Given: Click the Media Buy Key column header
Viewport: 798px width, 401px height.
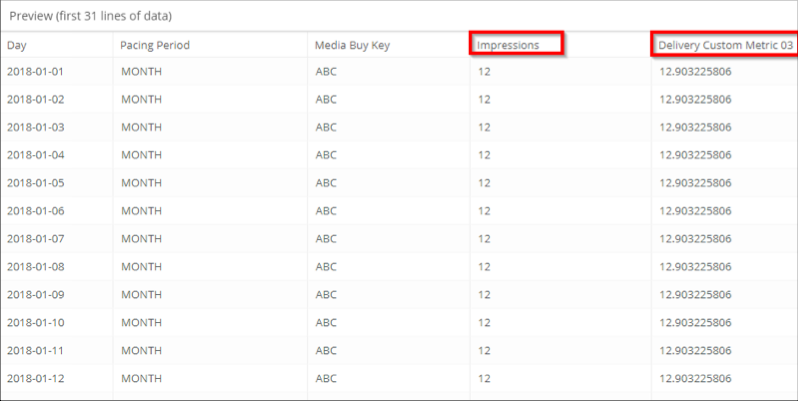Looking at the screenshot, I should coord(352,45).
